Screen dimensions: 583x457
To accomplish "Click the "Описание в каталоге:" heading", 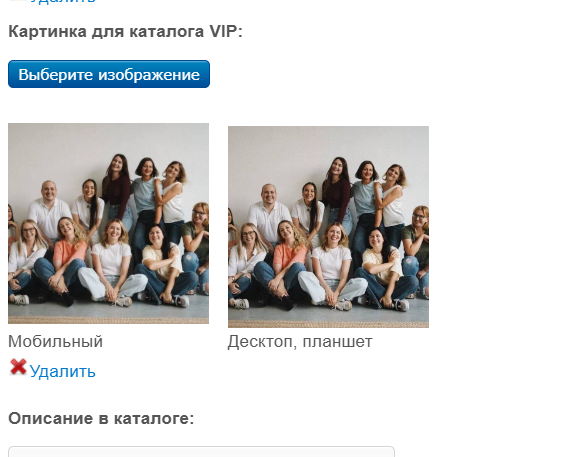I will coord(101,418).
